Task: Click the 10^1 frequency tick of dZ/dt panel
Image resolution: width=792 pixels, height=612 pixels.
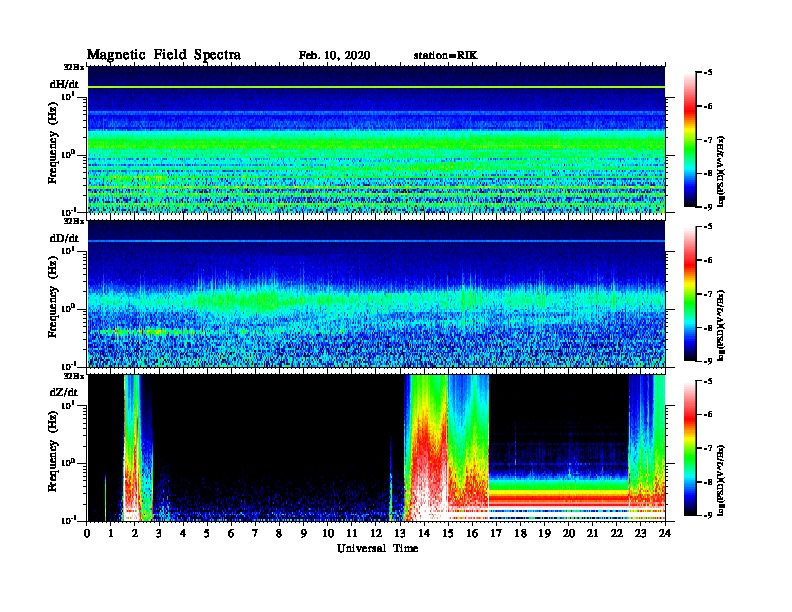Action: [x=68, y=404]
